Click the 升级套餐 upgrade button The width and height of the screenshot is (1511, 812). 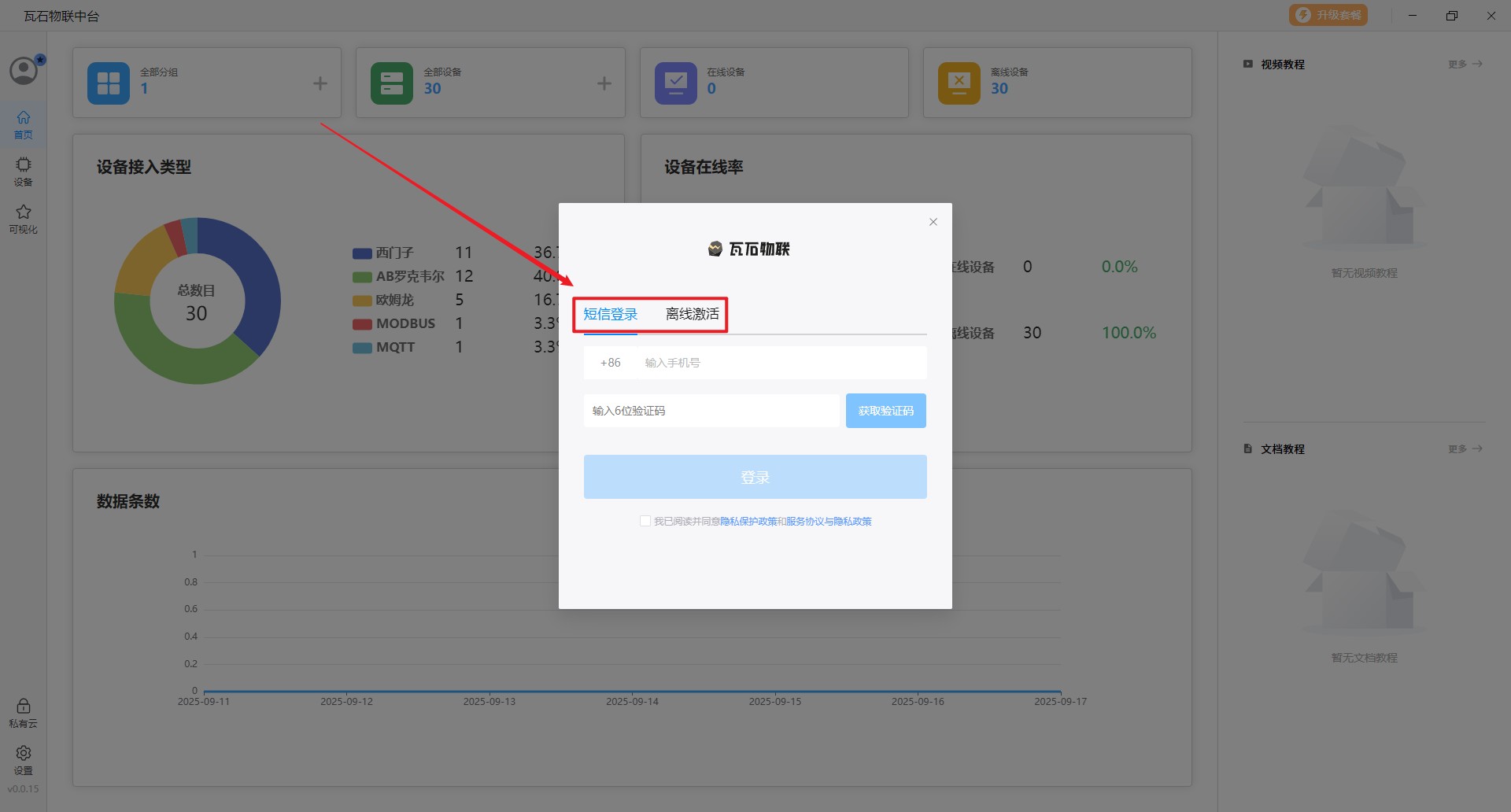1328,15
